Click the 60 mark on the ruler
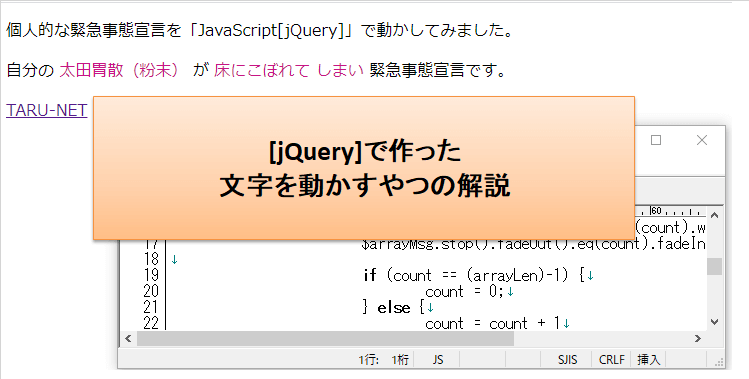749x379 pixels. (656, 211)
